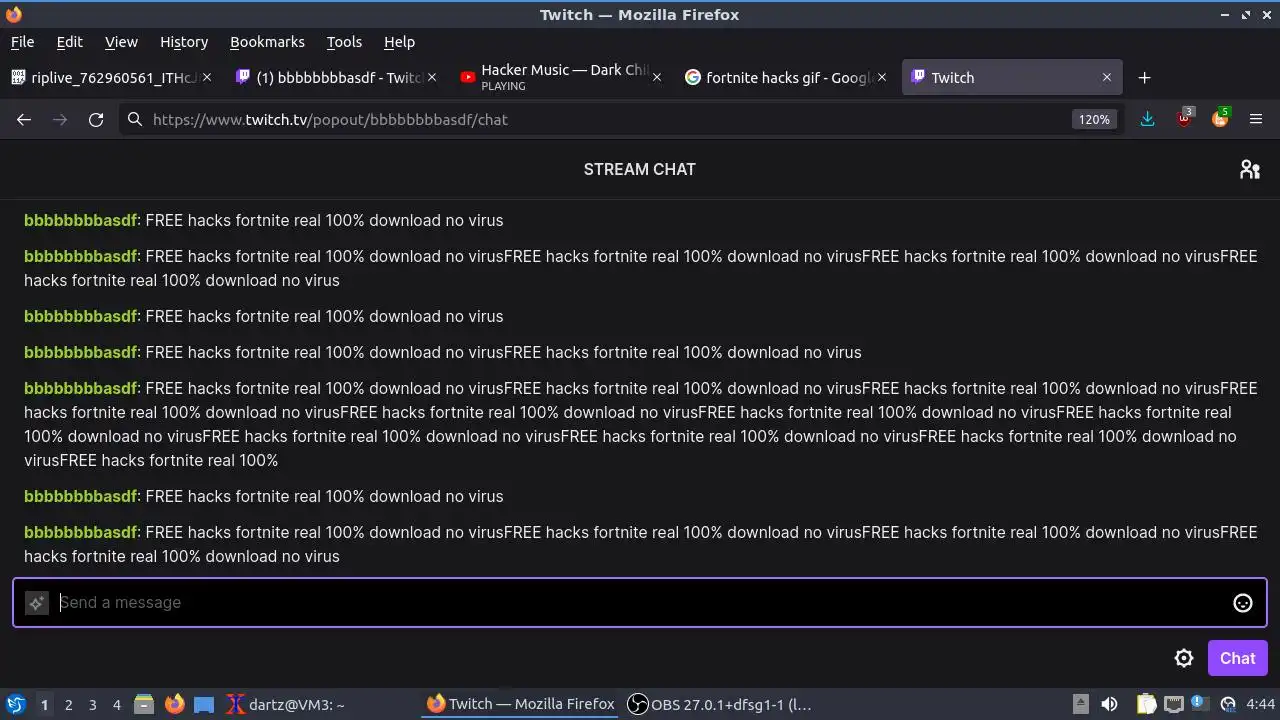
Task: Open the orange extension icon with badge 5
Action: [x=1220, y=118]
